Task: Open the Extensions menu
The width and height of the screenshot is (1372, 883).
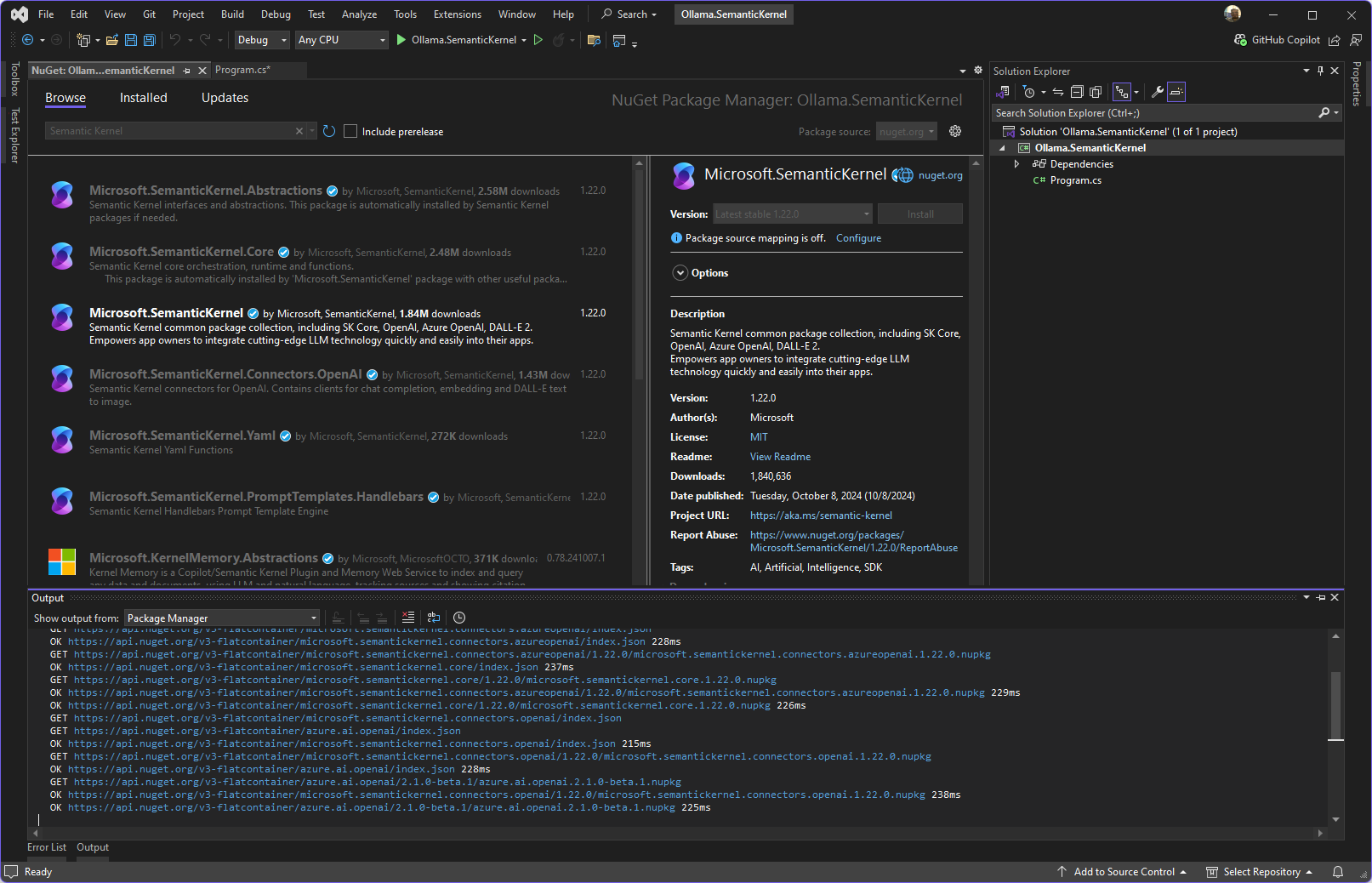Action: [457, 14]
